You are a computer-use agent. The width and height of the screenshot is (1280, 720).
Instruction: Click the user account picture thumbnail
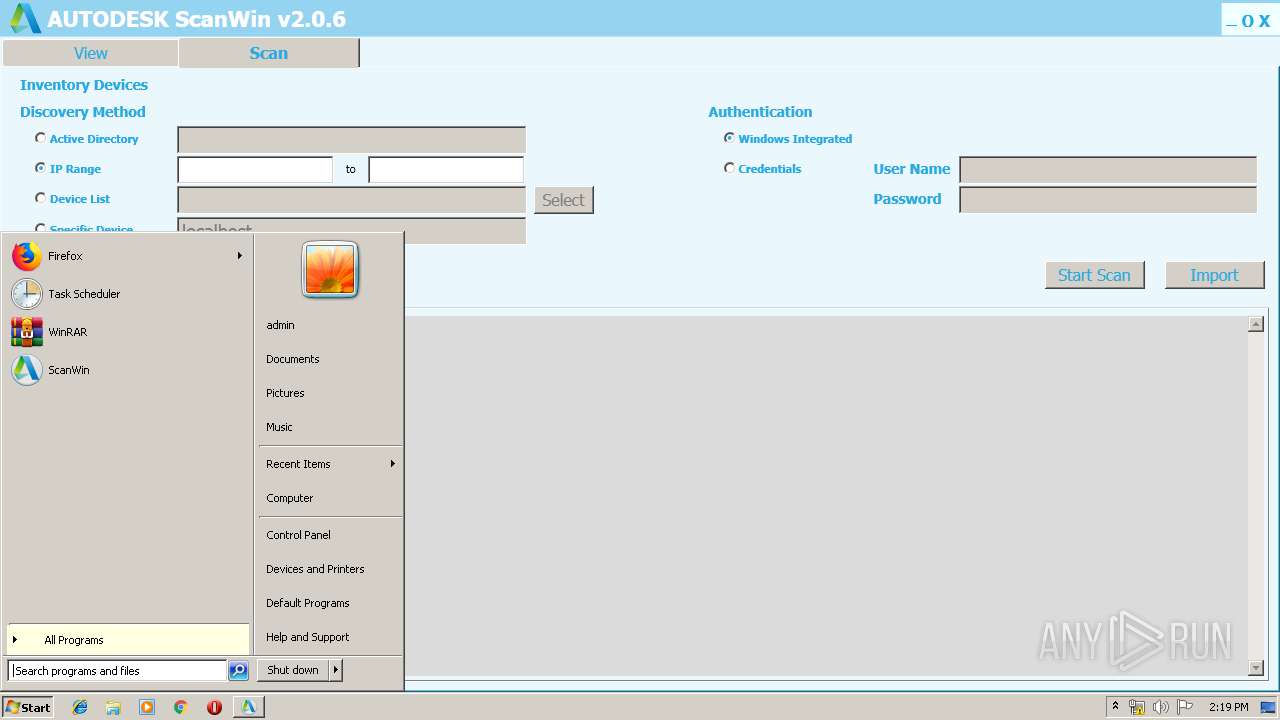pyautogui.click(x=330, y=270)
